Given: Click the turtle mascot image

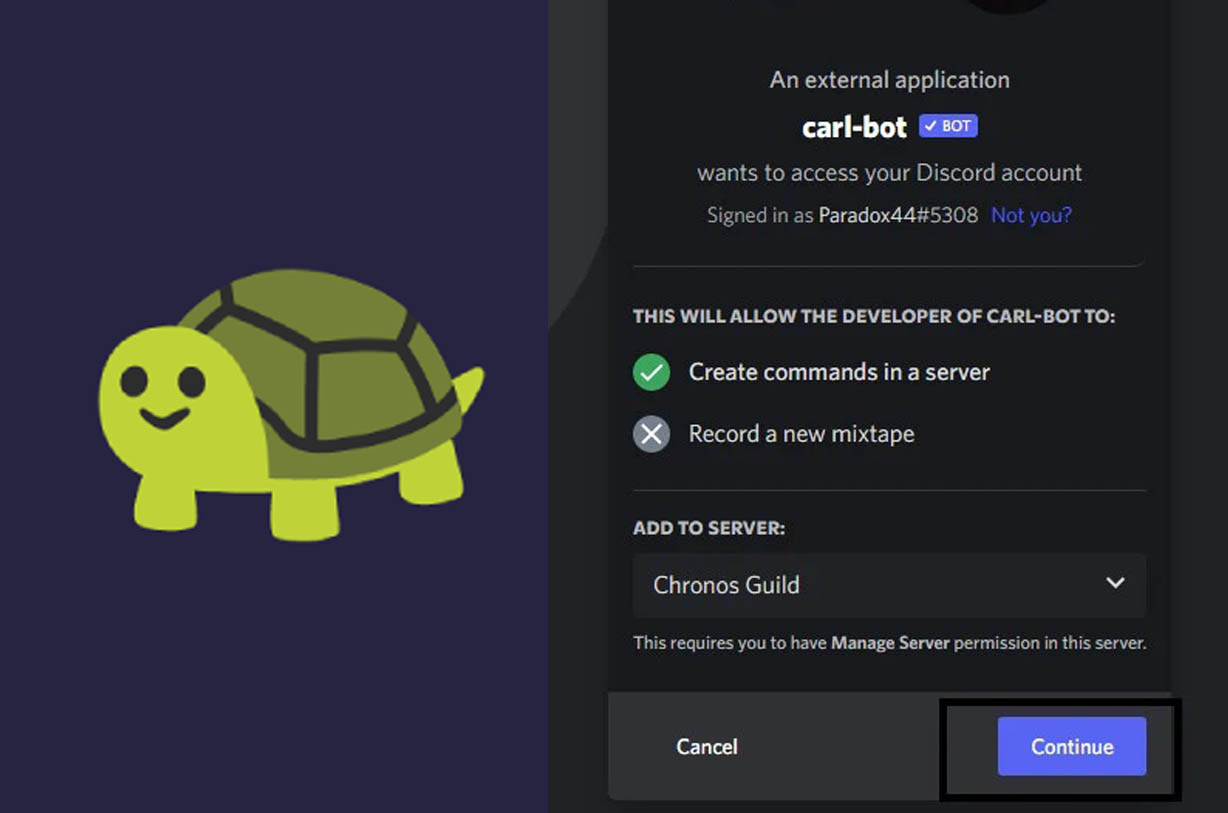Looking at the screenshot, I should point(290,404).
